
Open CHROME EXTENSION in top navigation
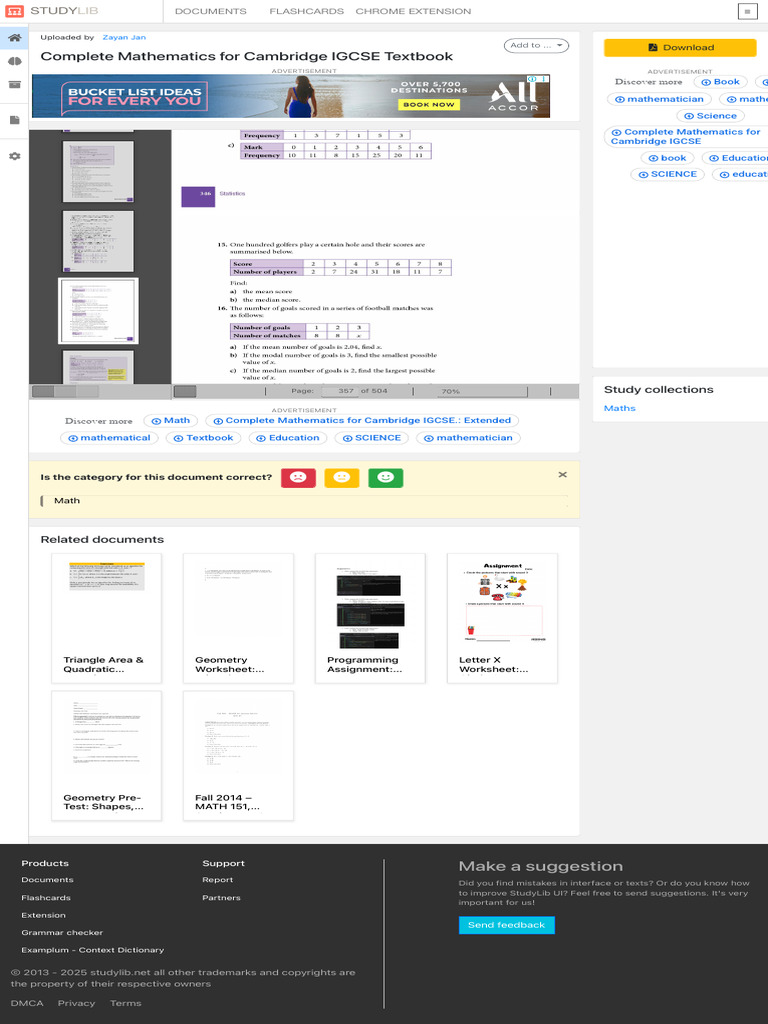tap(413, 11)
